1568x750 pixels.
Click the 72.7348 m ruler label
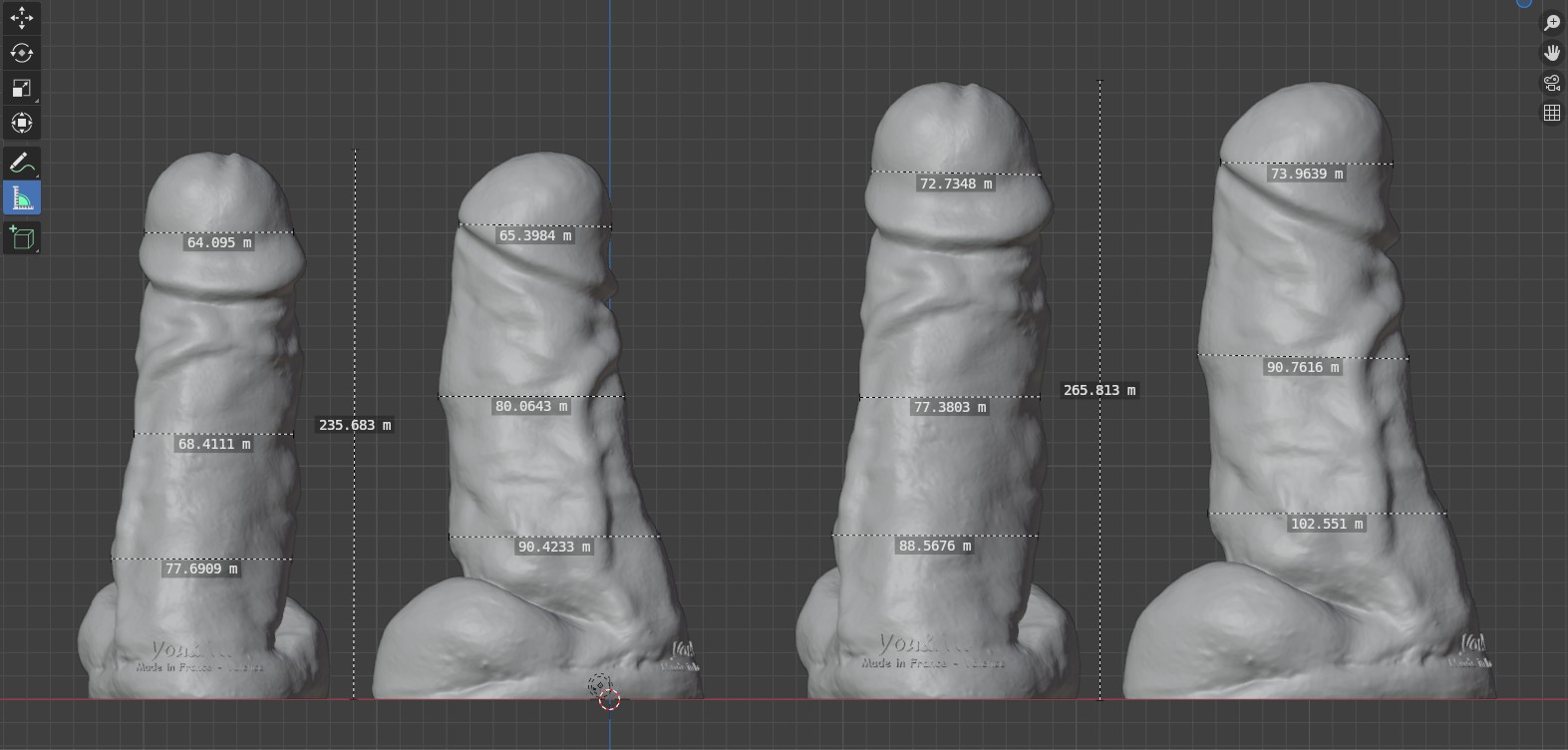955,184
